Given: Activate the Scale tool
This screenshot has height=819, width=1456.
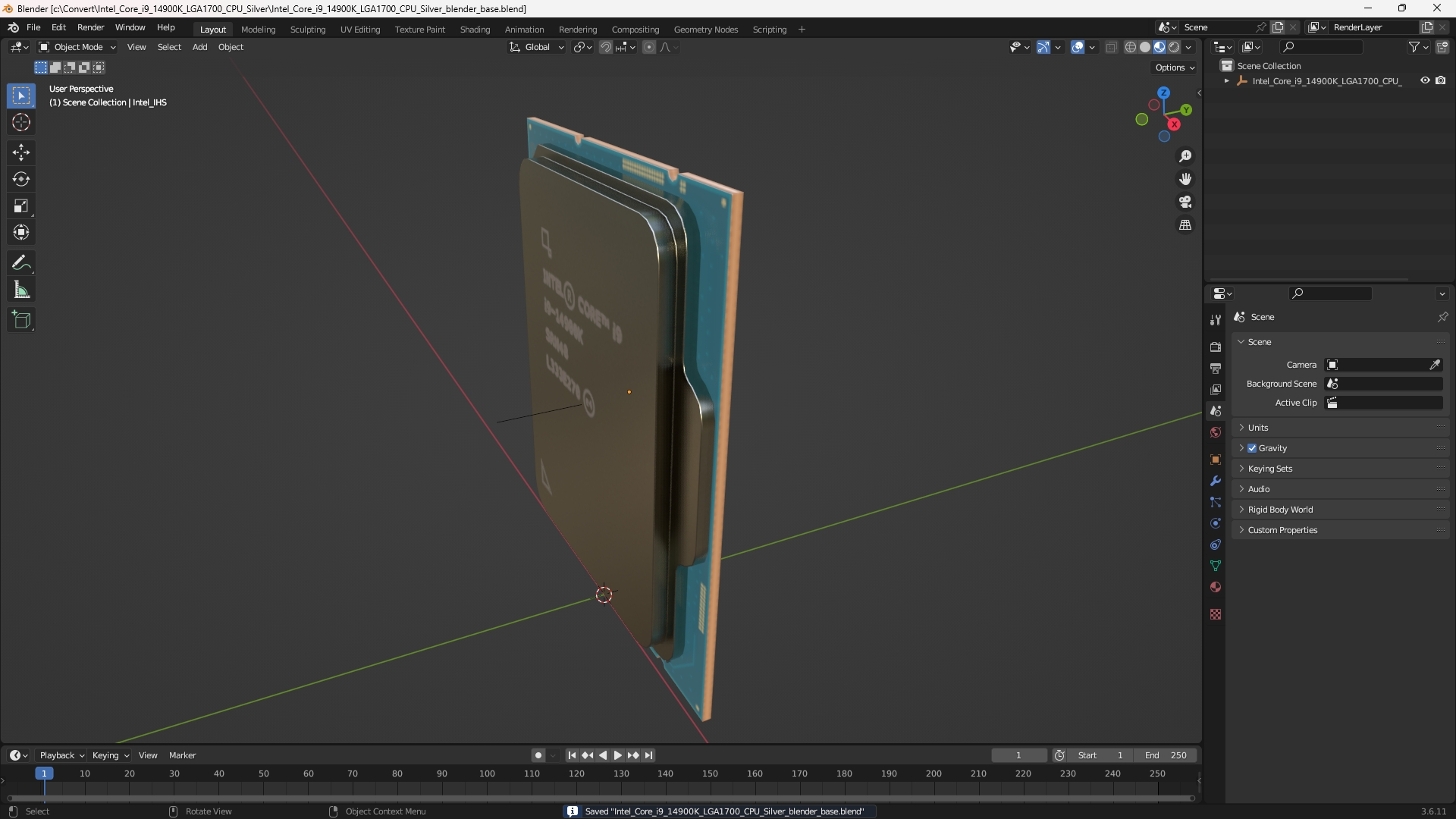Looking at the screenshot, I should coord(21,206).
